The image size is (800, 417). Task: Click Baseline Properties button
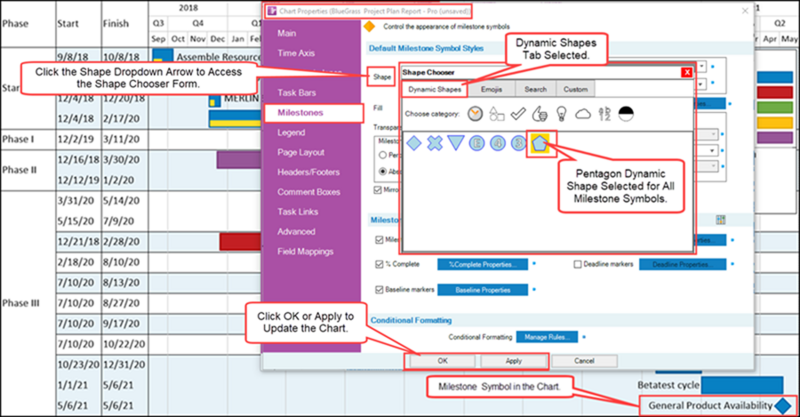483,290
